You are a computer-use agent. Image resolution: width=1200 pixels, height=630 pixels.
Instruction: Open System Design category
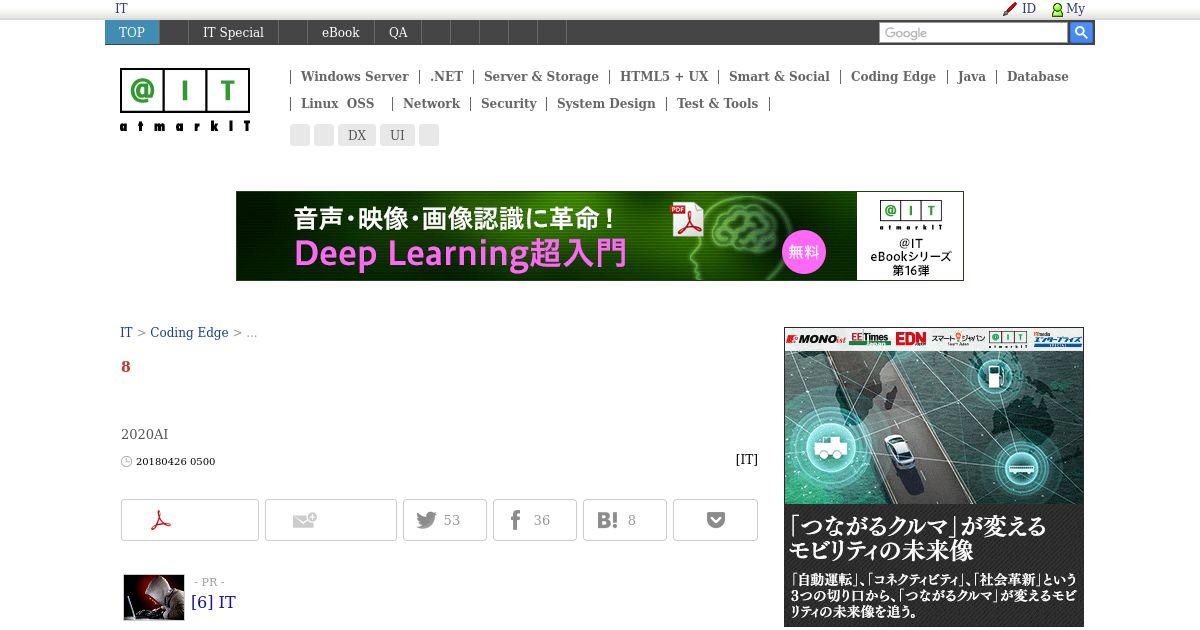(606, 104)
